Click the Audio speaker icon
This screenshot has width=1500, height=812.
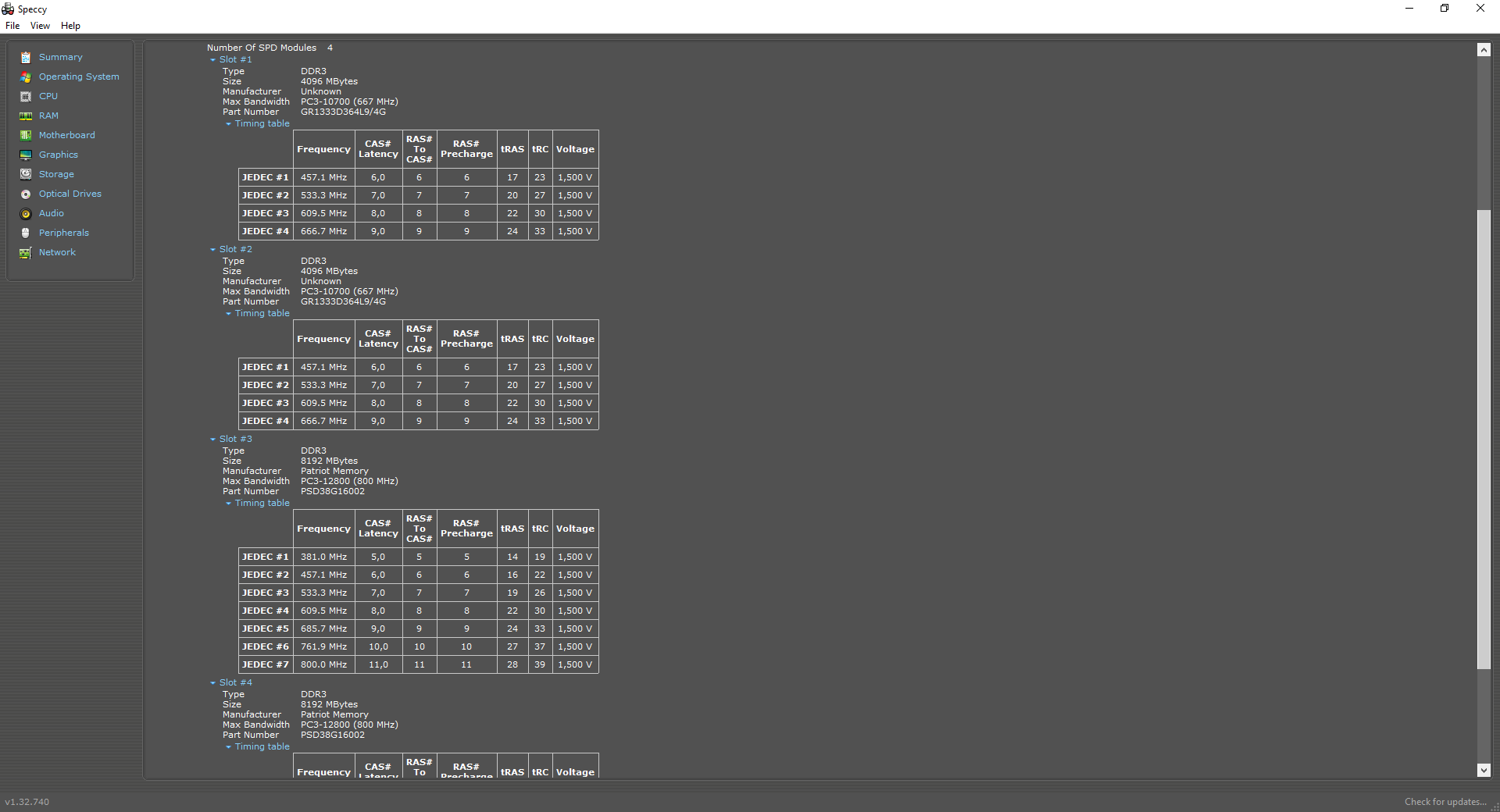26,213
